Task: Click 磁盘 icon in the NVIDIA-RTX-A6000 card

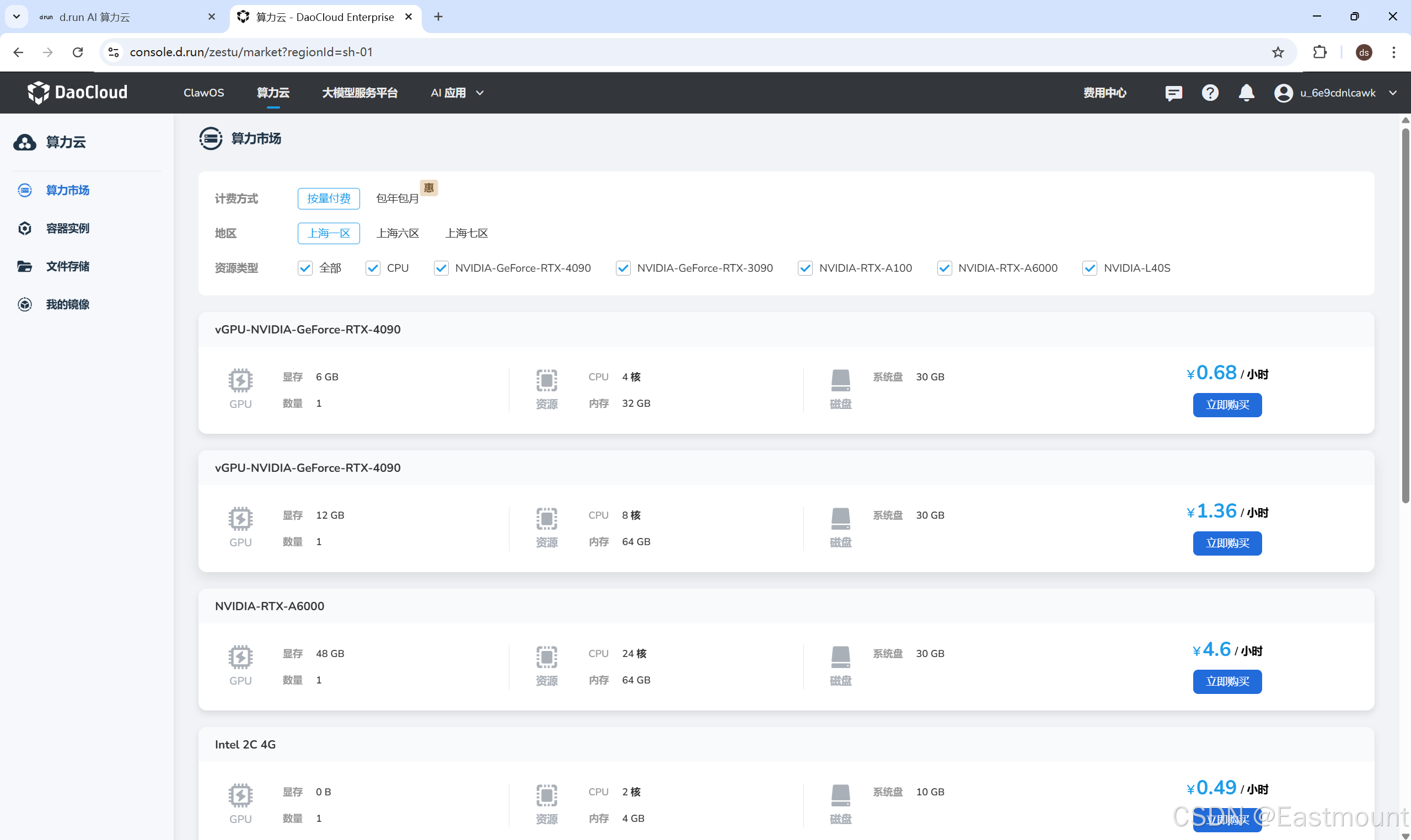Action: pyautogui.click(x=841, y=656)
